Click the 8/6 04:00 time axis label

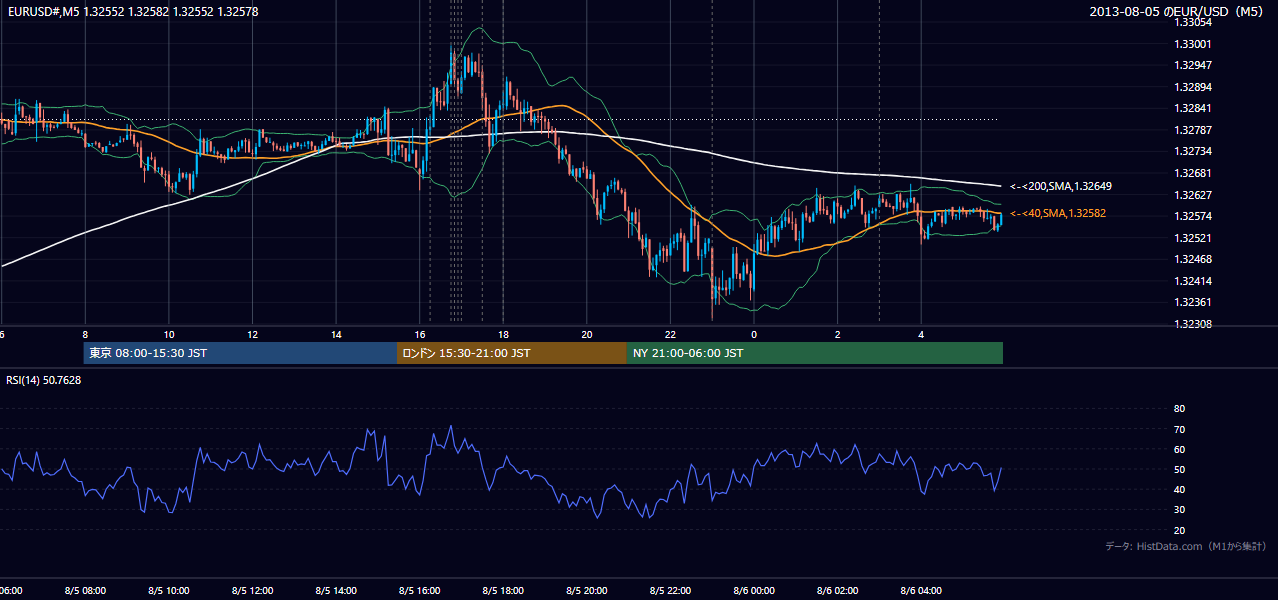[921, 590]
